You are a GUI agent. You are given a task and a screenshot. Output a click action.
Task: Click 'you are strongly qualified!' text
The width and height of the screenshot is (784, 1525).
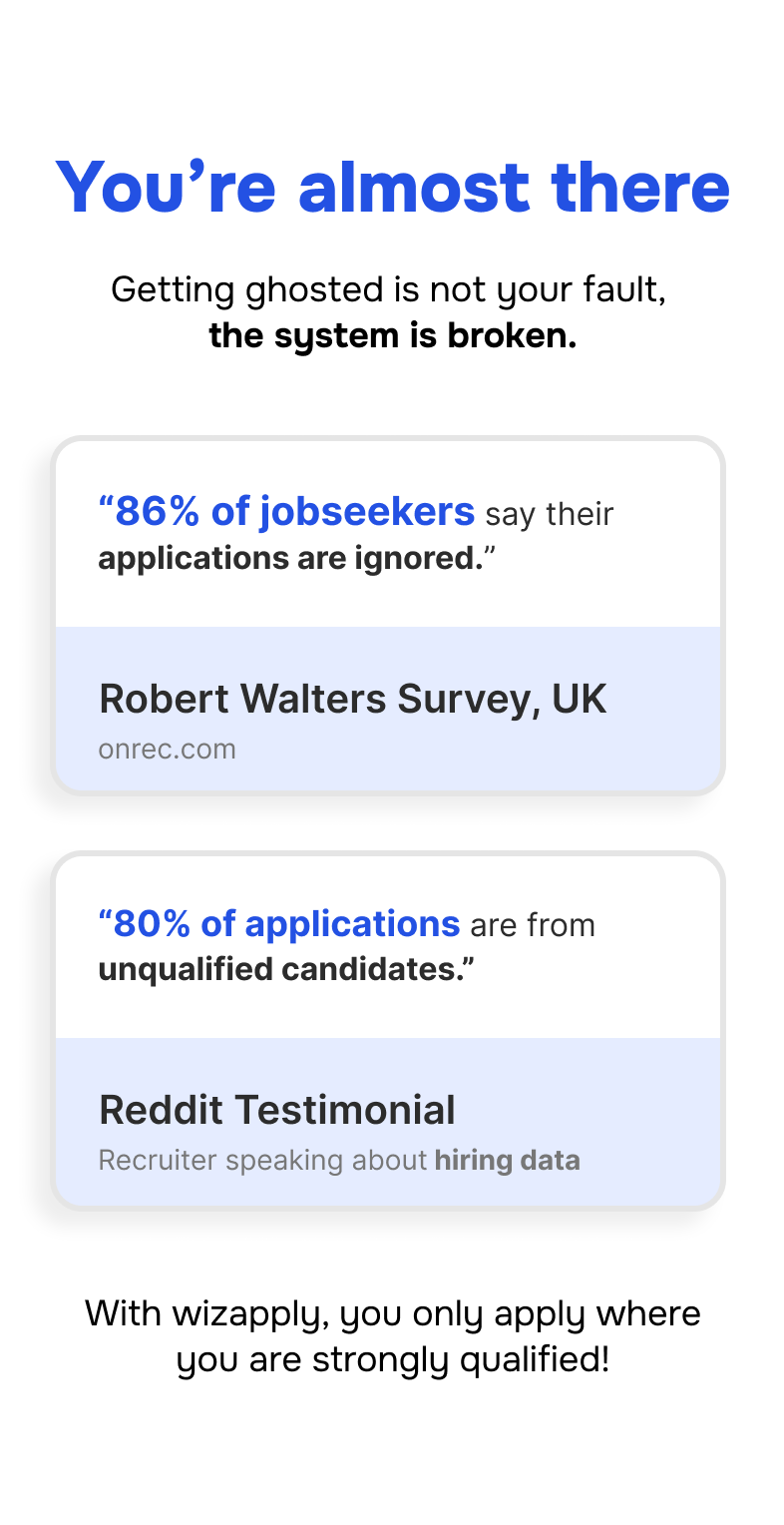(392, 1359)
